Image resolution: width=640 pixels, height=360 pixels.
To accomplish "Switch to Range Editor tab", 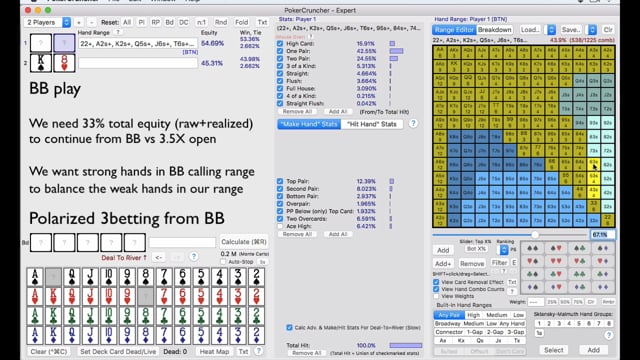I will (x=454, y=30).
